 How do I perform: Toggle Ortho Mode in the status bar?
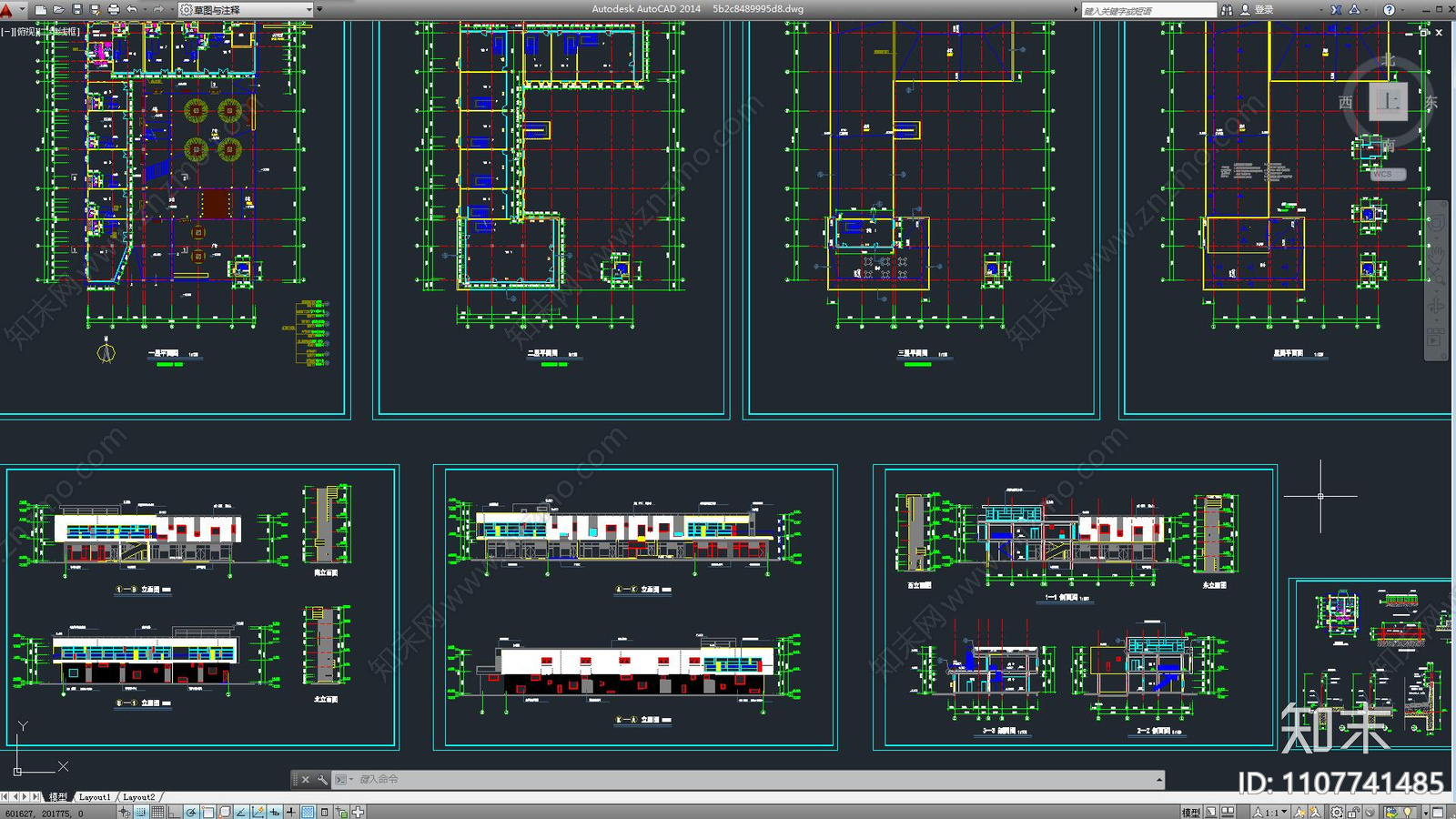point(174,812)
